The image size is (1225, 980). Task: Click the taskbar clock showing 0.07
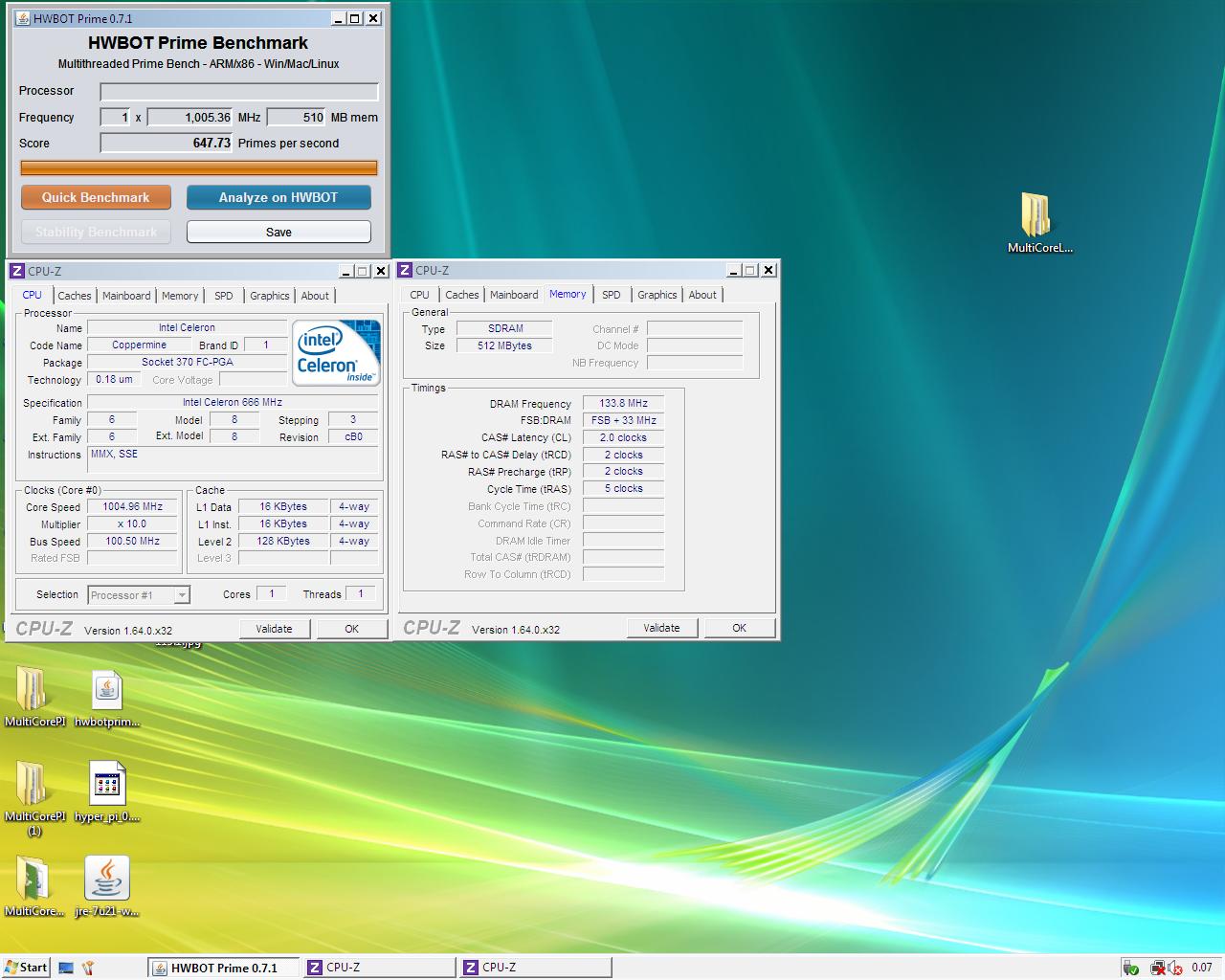[1202, 968]
